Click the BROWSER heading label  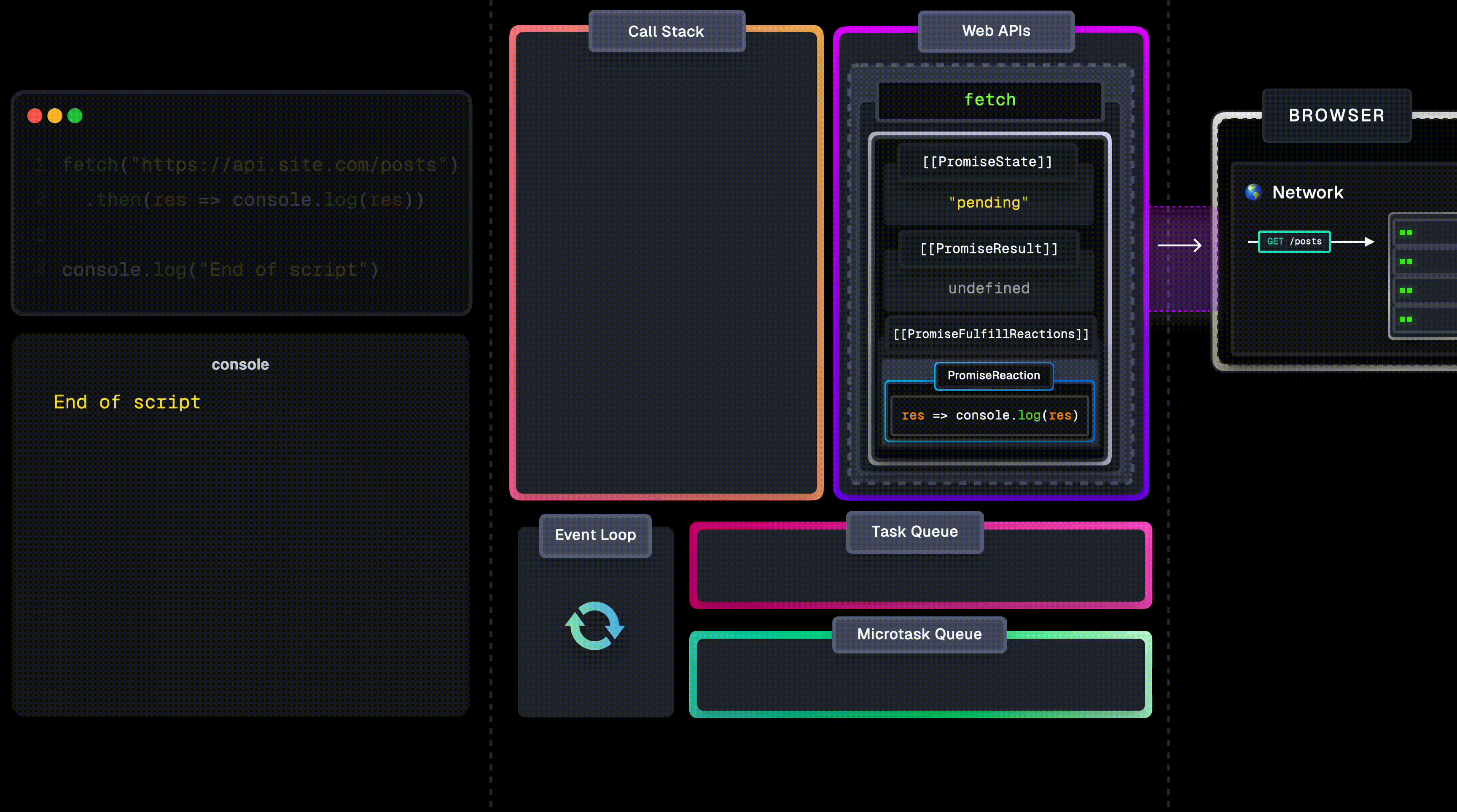click(1336, 116)
